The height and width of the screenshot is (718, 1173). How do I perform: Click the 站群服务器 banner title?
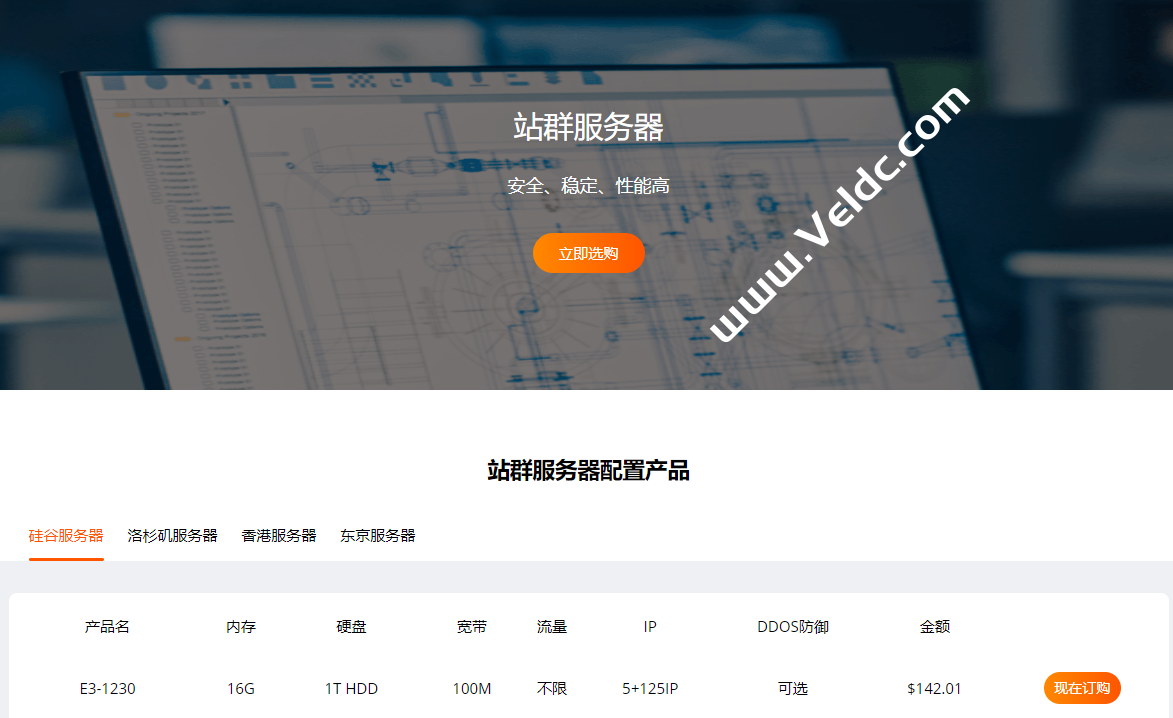click(588, 128)
